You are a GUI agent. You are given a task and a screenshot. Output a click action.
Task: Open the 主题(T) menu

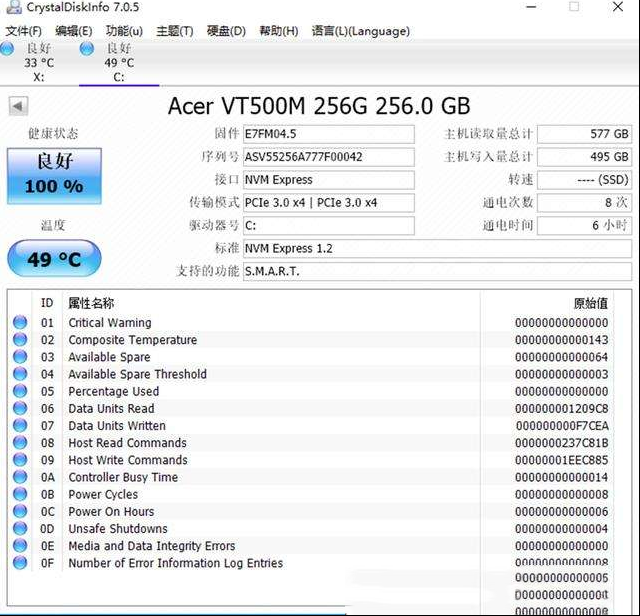175,31
